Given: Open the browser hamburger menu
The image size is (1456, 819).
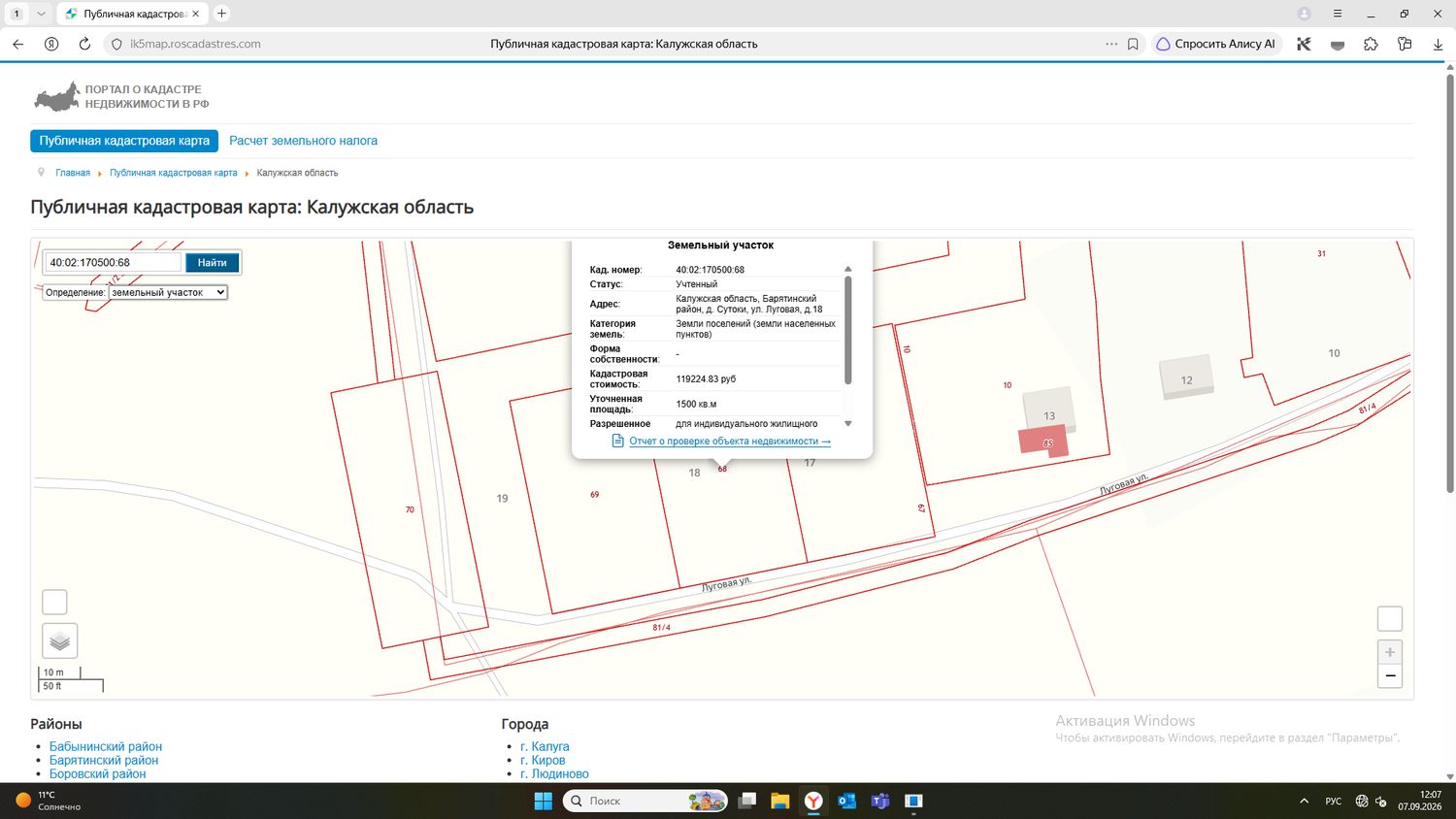Looking at the screenshot, I should 1338,14.
